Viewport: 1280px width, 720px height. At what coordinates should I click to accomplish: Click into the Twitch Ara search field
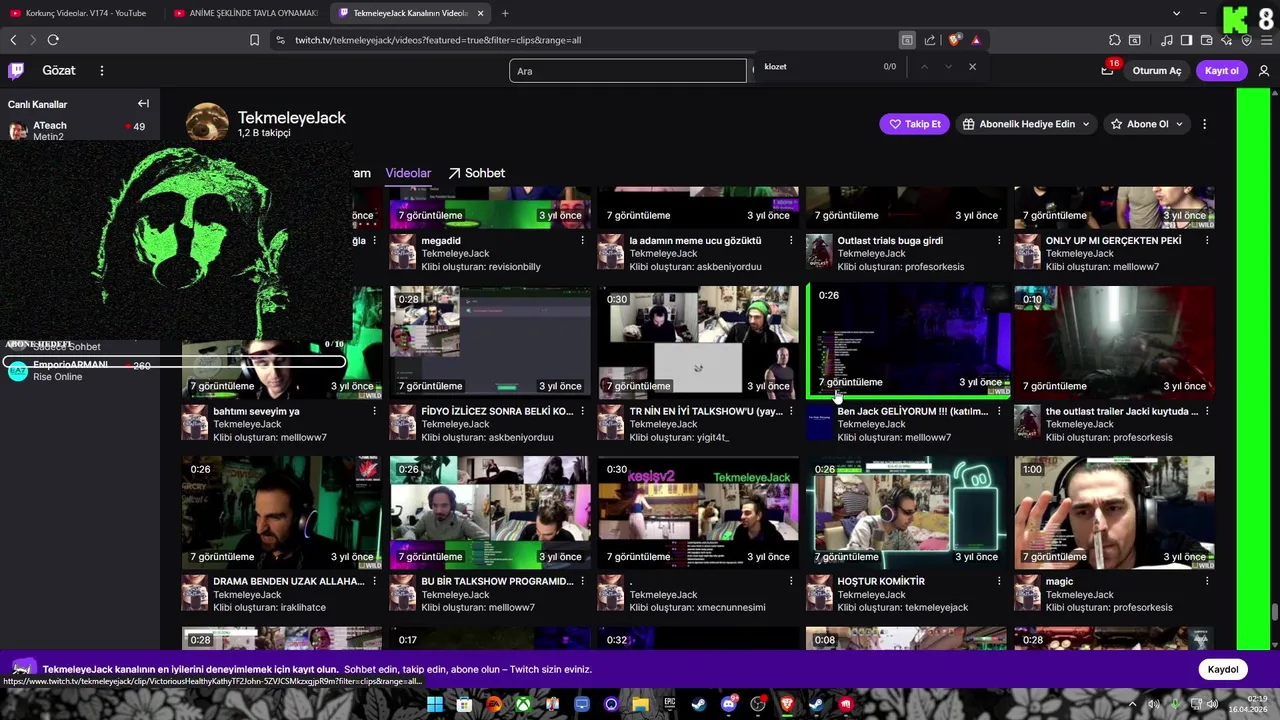628,70
